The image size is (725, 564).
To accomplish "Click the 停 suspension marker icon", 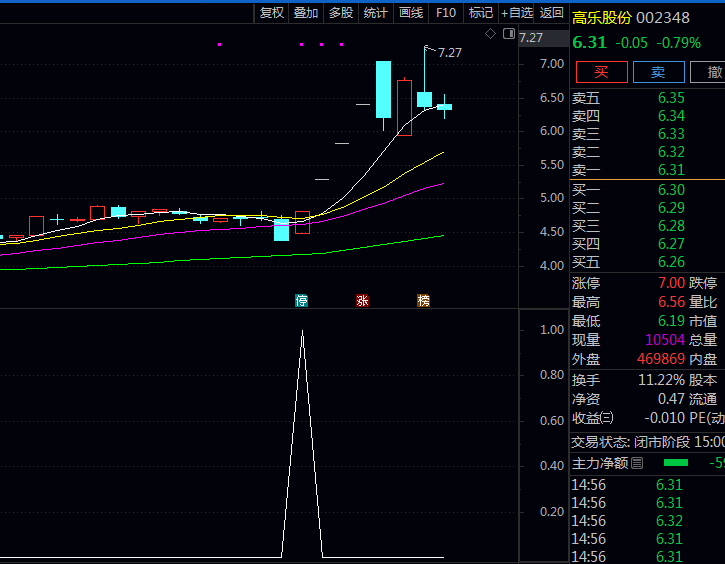I will coord(301,301).
